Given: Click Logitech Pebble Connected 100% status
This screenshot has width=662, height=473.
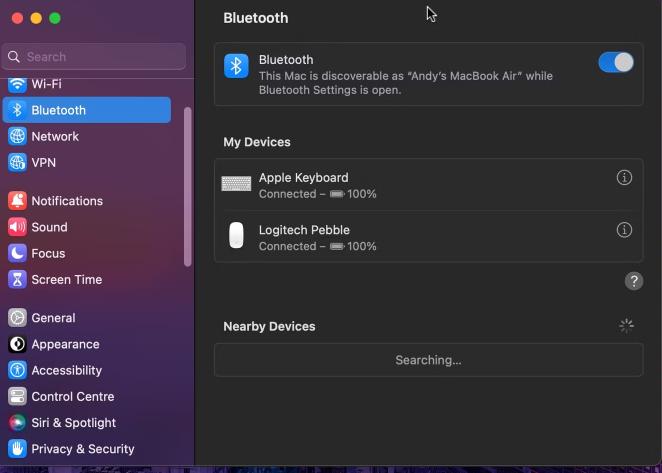Looking at the screenshot, I should [317, 247].
